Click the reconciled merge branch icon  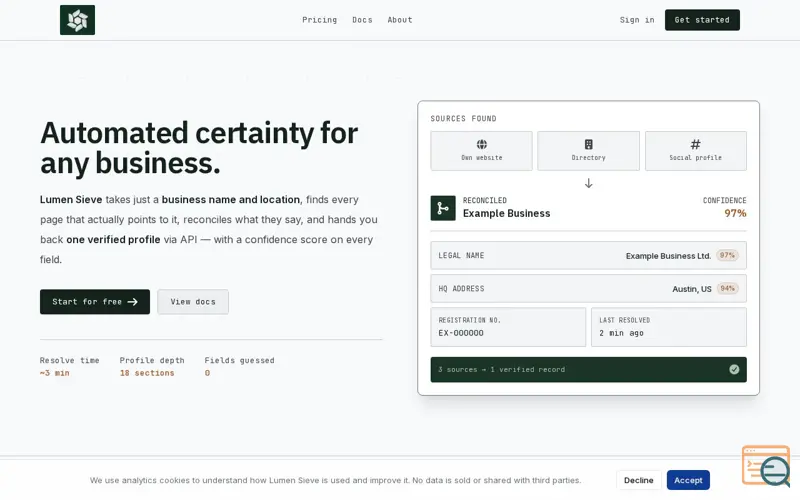click(443, 208)
